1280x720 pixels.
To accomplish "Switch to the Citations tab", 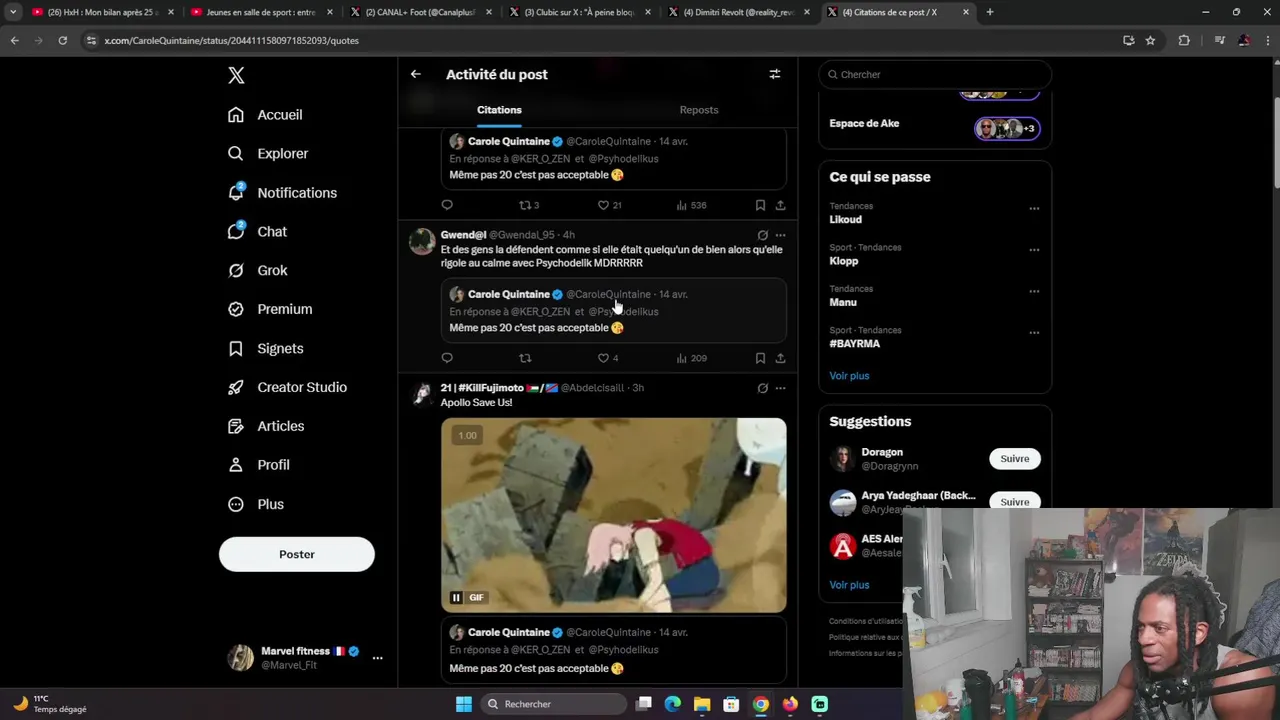I will click(x=499, y=110).
